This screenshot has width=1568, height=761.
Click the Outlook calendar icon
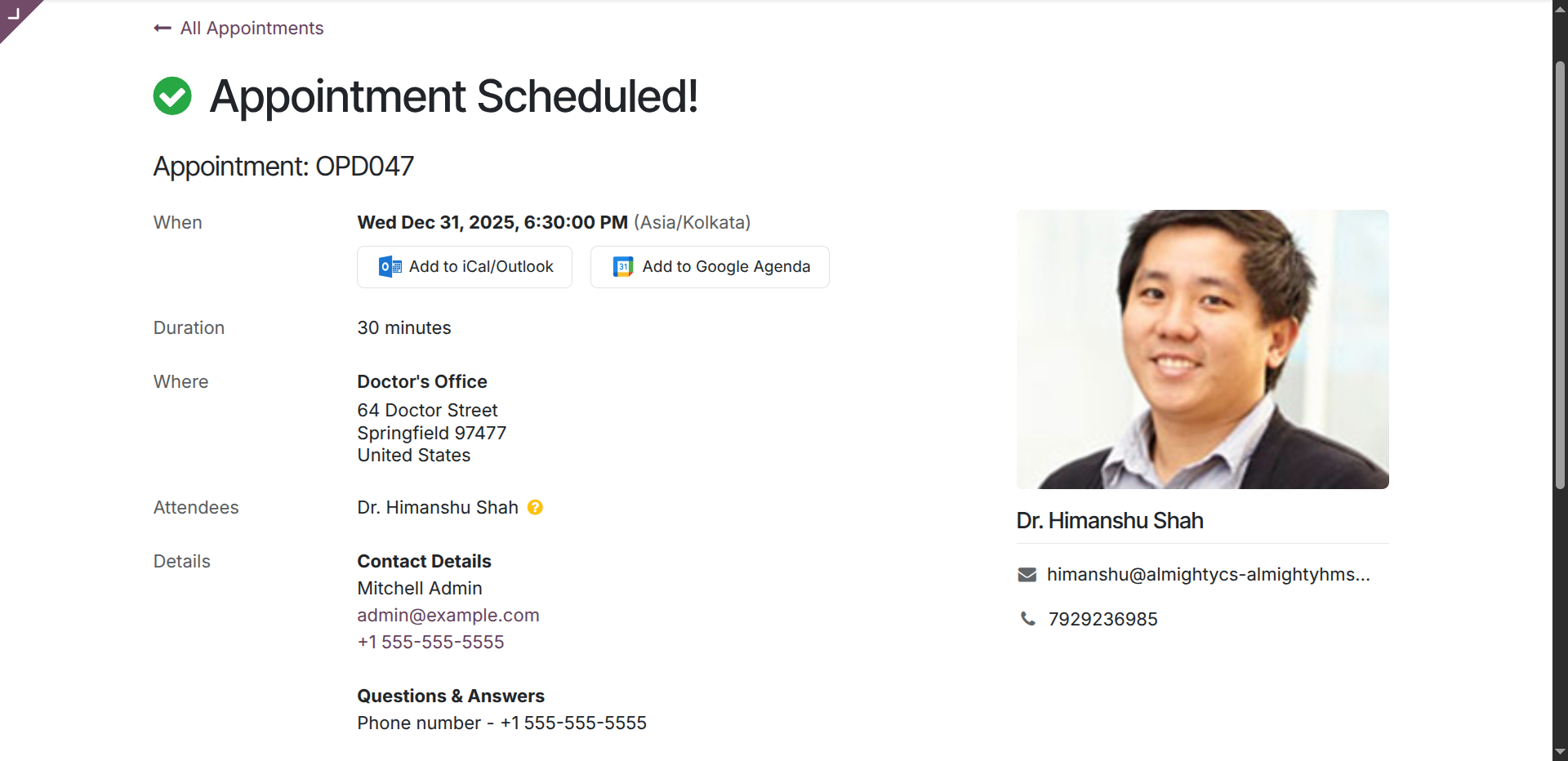[x=390, y=267]
